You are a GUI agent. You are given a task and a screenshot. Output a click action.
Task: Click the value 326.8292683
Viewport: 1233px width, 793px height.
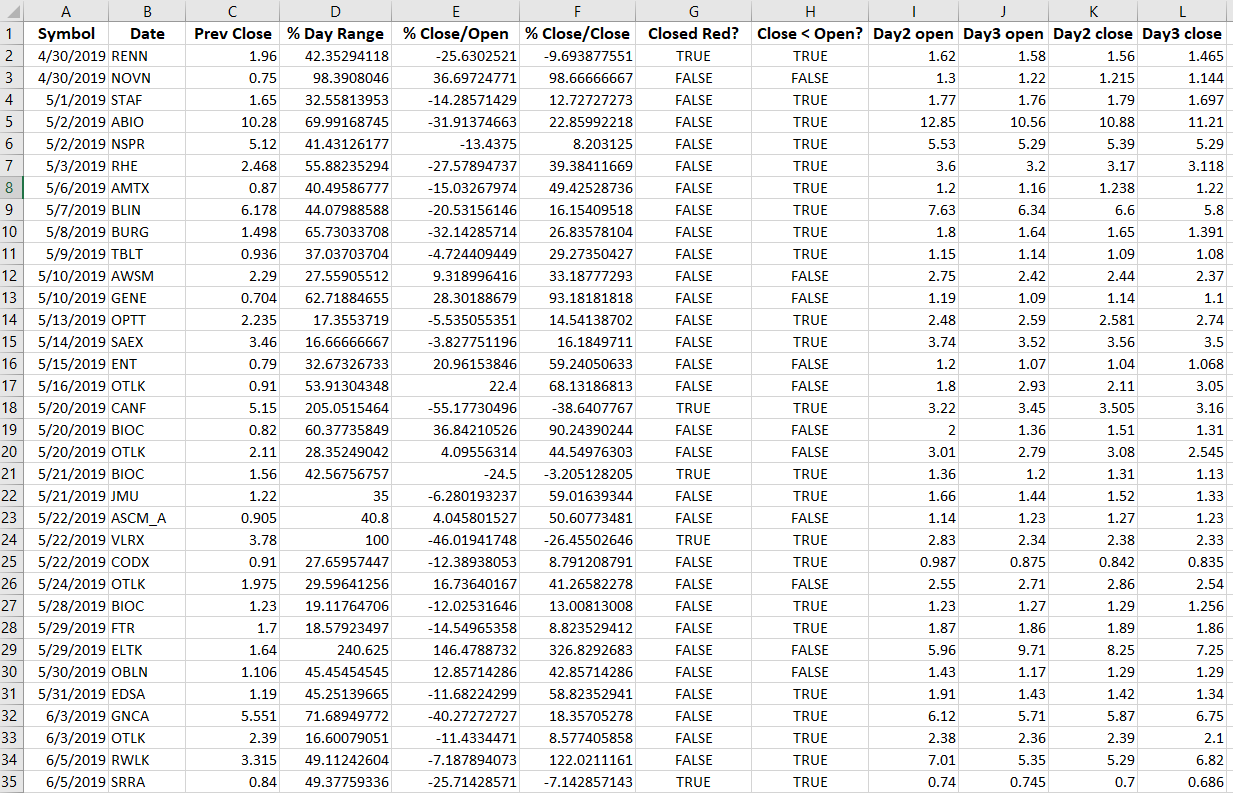point(578,650)
